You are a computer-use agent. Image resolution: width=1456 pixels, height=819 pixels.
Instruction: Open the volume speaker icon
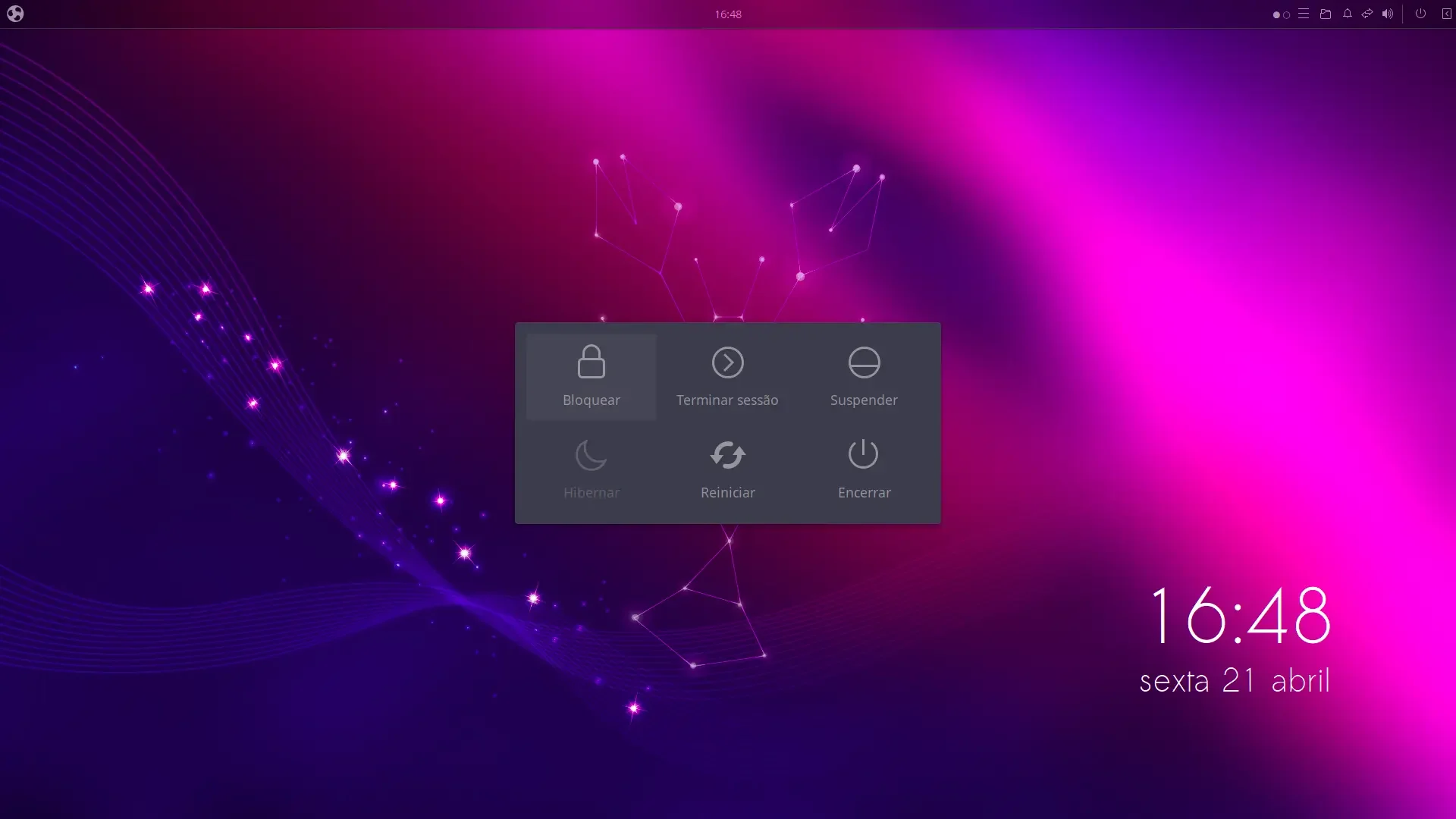point(1387,14)
